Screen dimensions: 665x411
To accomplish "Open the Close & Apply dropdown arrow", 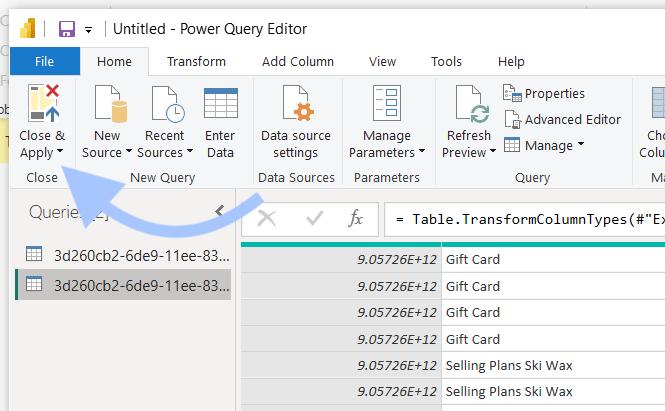I will pos(60,151).
